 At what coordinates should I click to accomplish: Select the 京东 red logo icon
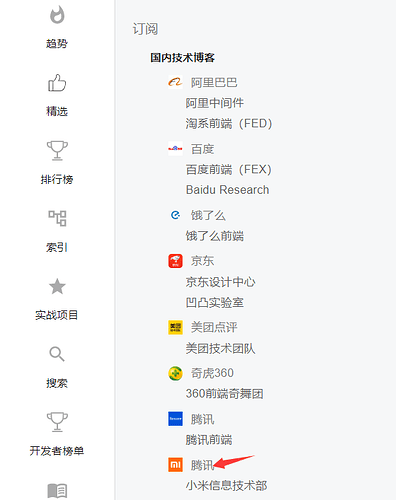[175, 261]
